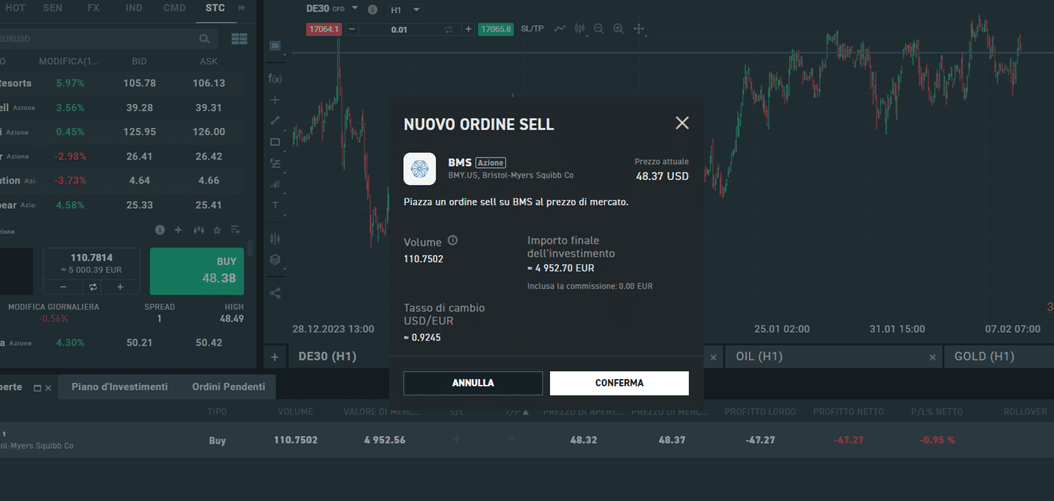This screenshot has height=501, width=1054.
Task: Select the trend line drawing tool
Action: tap(275, 120)
